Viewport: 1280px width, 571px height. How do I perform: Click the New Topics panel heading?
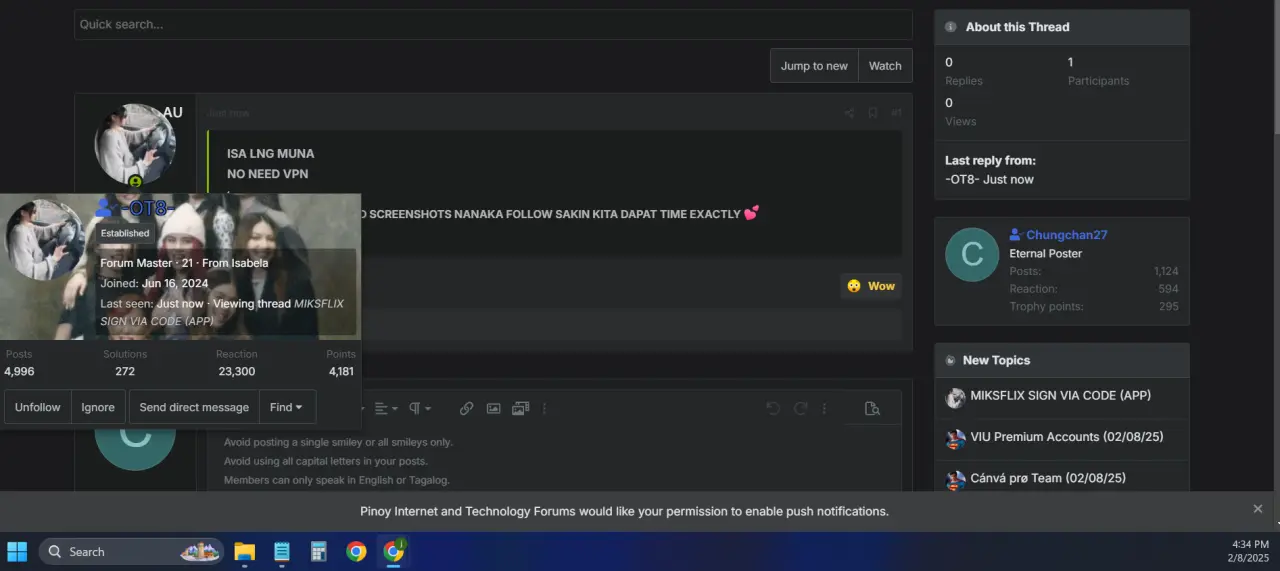point(996,360)
